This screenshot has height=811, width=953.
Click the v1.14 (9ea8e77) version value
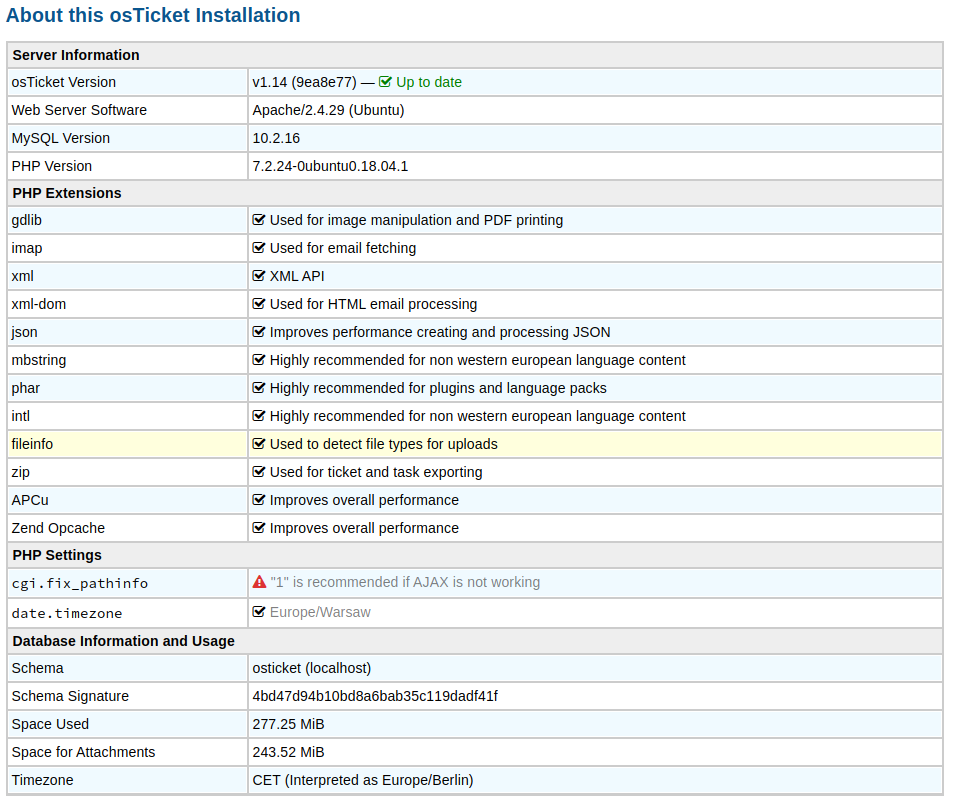[x=304, y=82]
